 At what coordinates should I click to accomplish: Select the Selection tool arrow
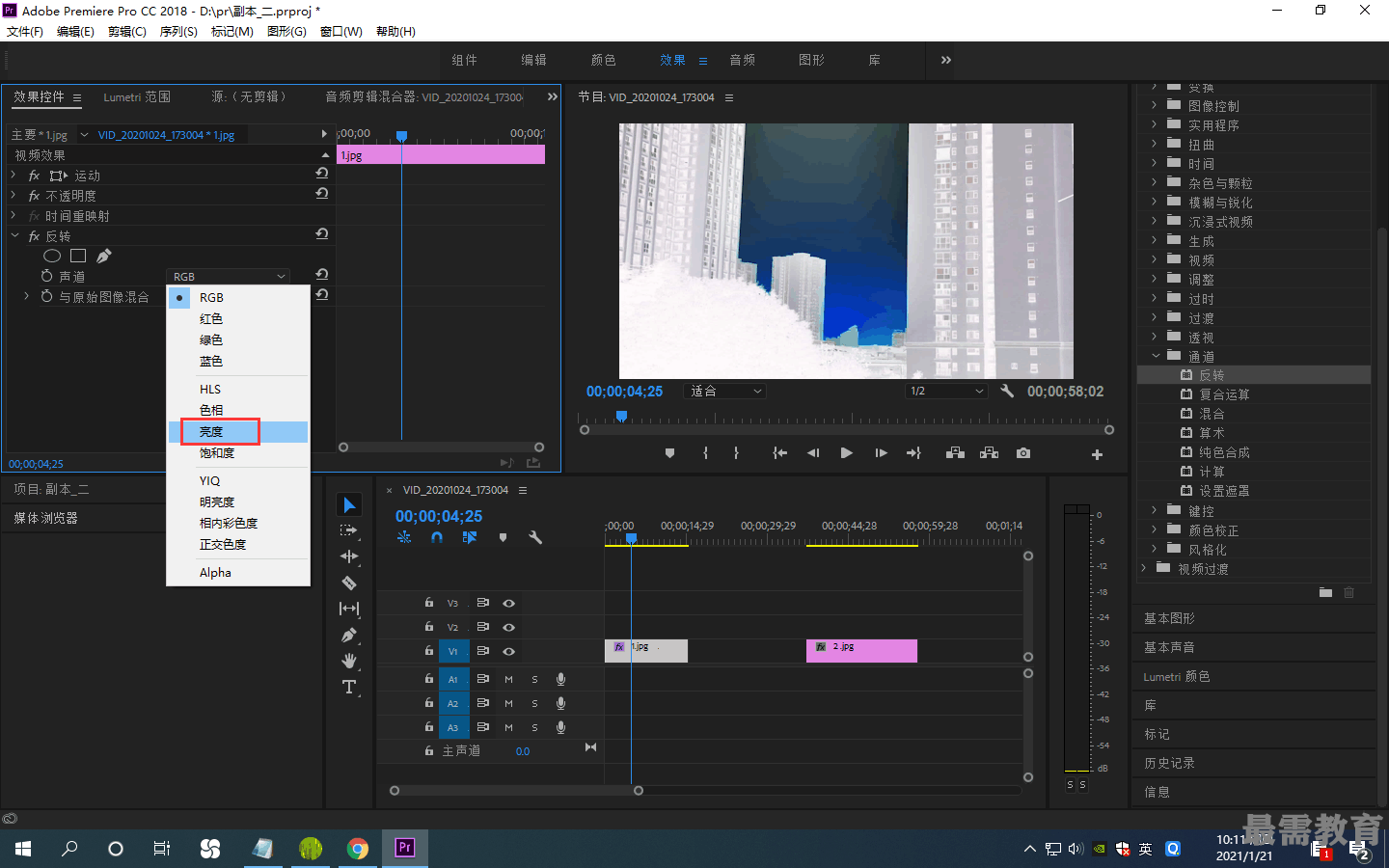click(x=349, y=504)
